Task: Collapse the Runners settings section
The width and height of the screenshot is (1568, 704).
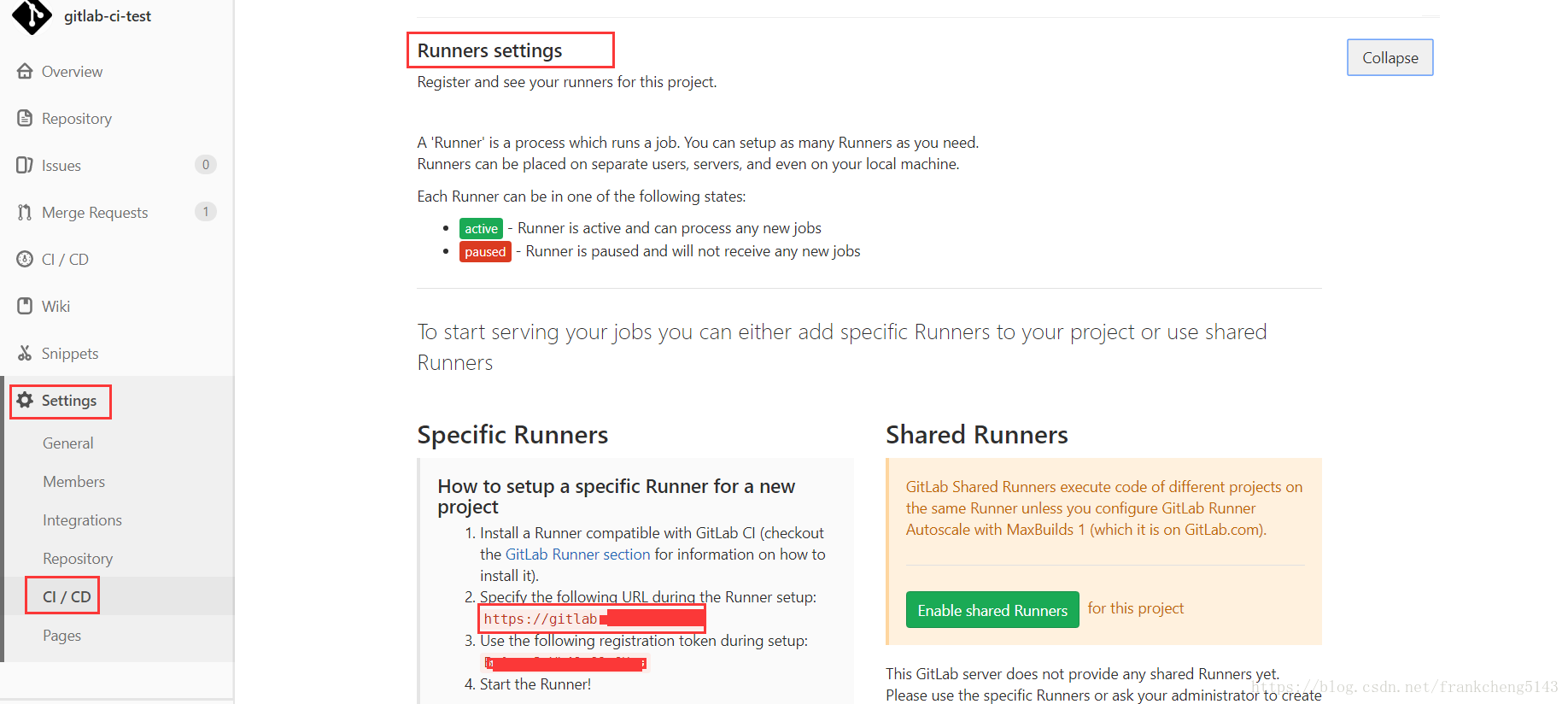Action: [1390, 57]
